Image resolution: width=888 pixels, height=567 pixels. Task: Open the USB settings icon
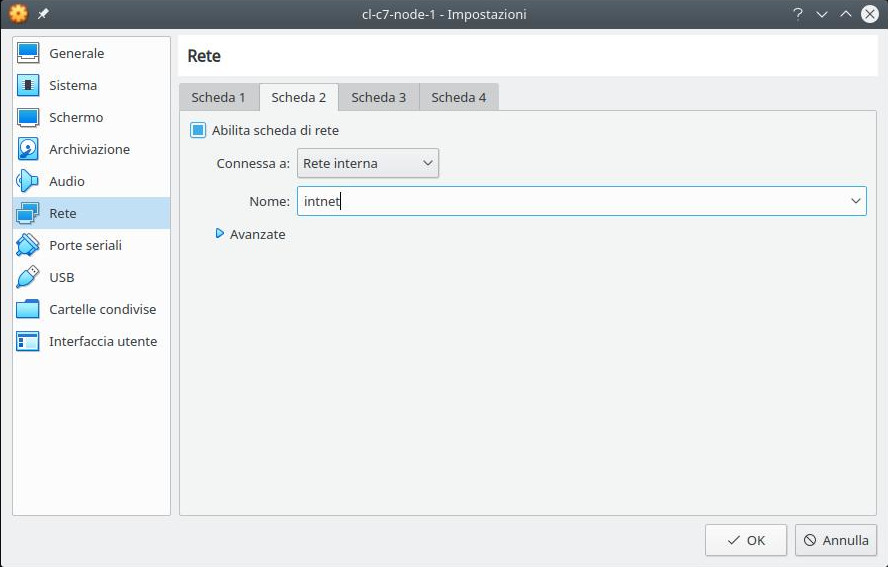[x=28, y=277]
